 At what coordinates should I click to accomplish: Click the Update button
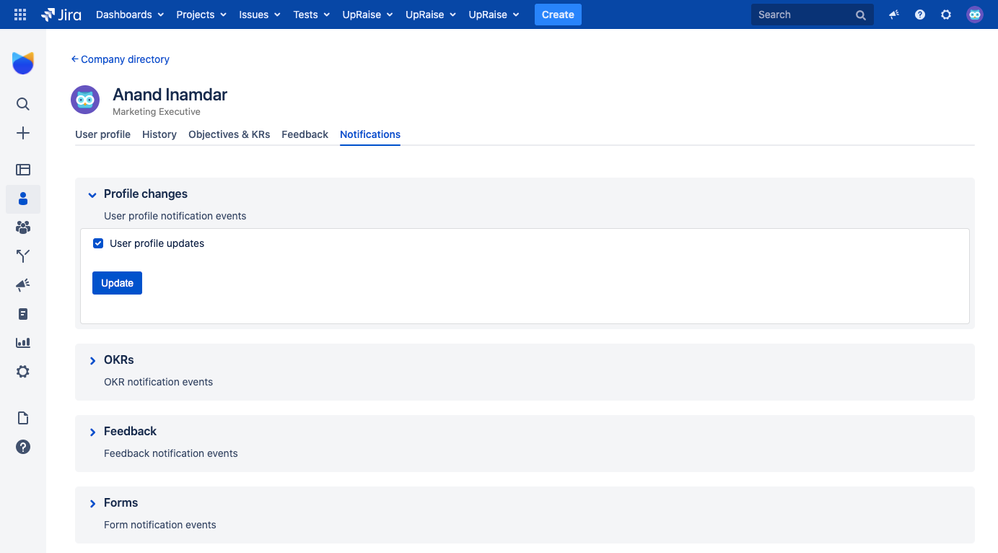[117, 283]
